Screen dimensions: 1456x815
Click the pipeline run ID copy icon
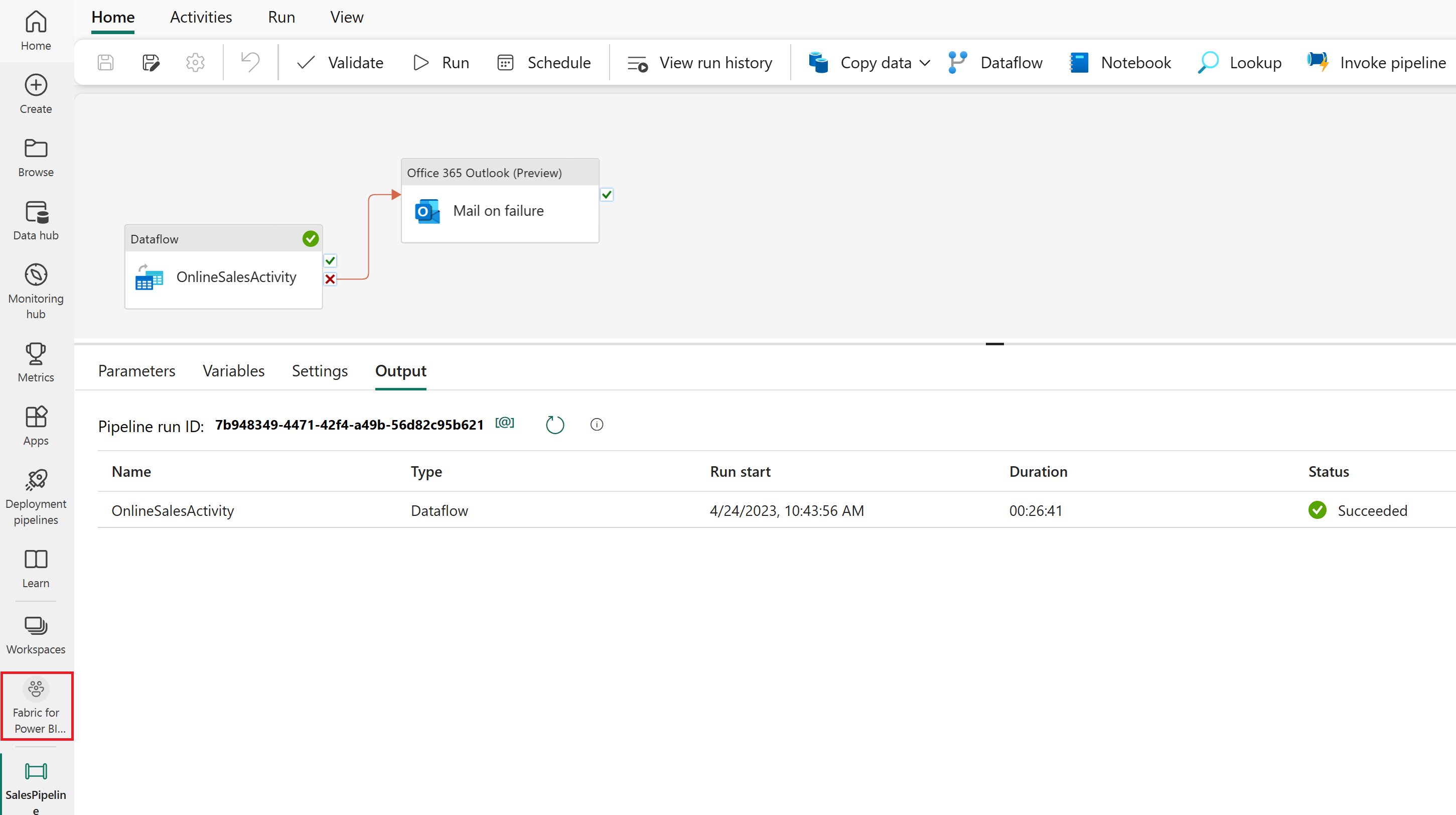(504, 424)
